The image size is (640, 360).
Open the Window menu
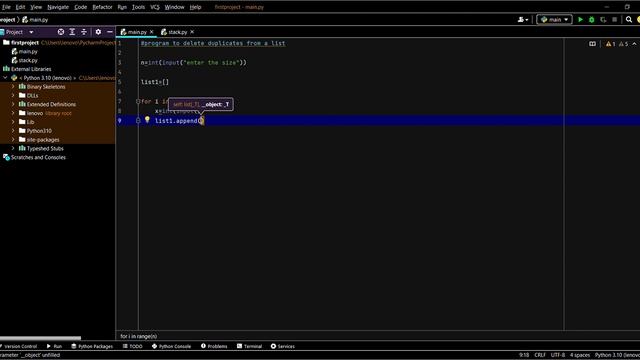coord(174,7)
